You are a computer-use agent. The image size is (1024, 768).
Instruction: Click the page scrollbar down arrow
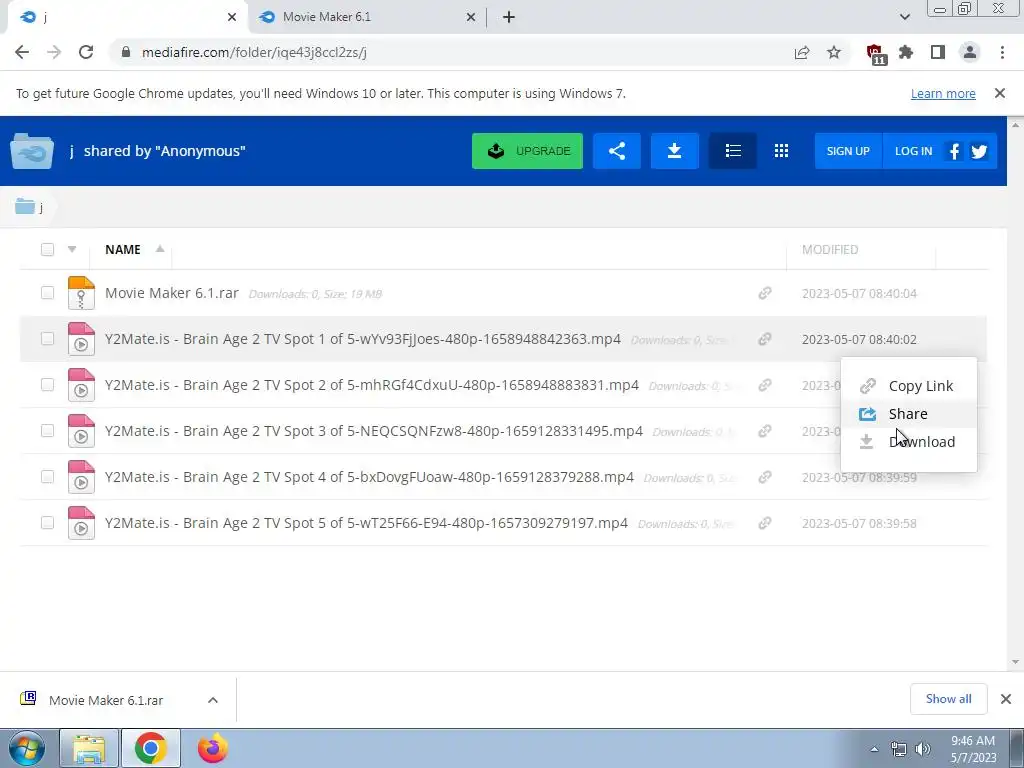pyautogui.click(x=1015, y=662)
